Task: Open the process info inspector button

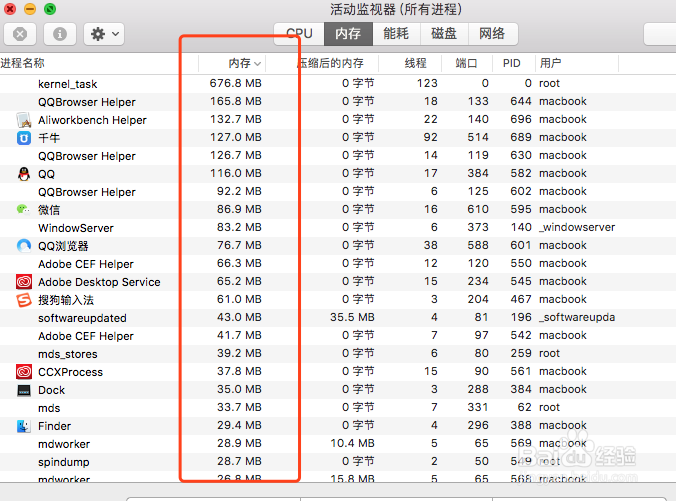Action: [x=60, y=34]
